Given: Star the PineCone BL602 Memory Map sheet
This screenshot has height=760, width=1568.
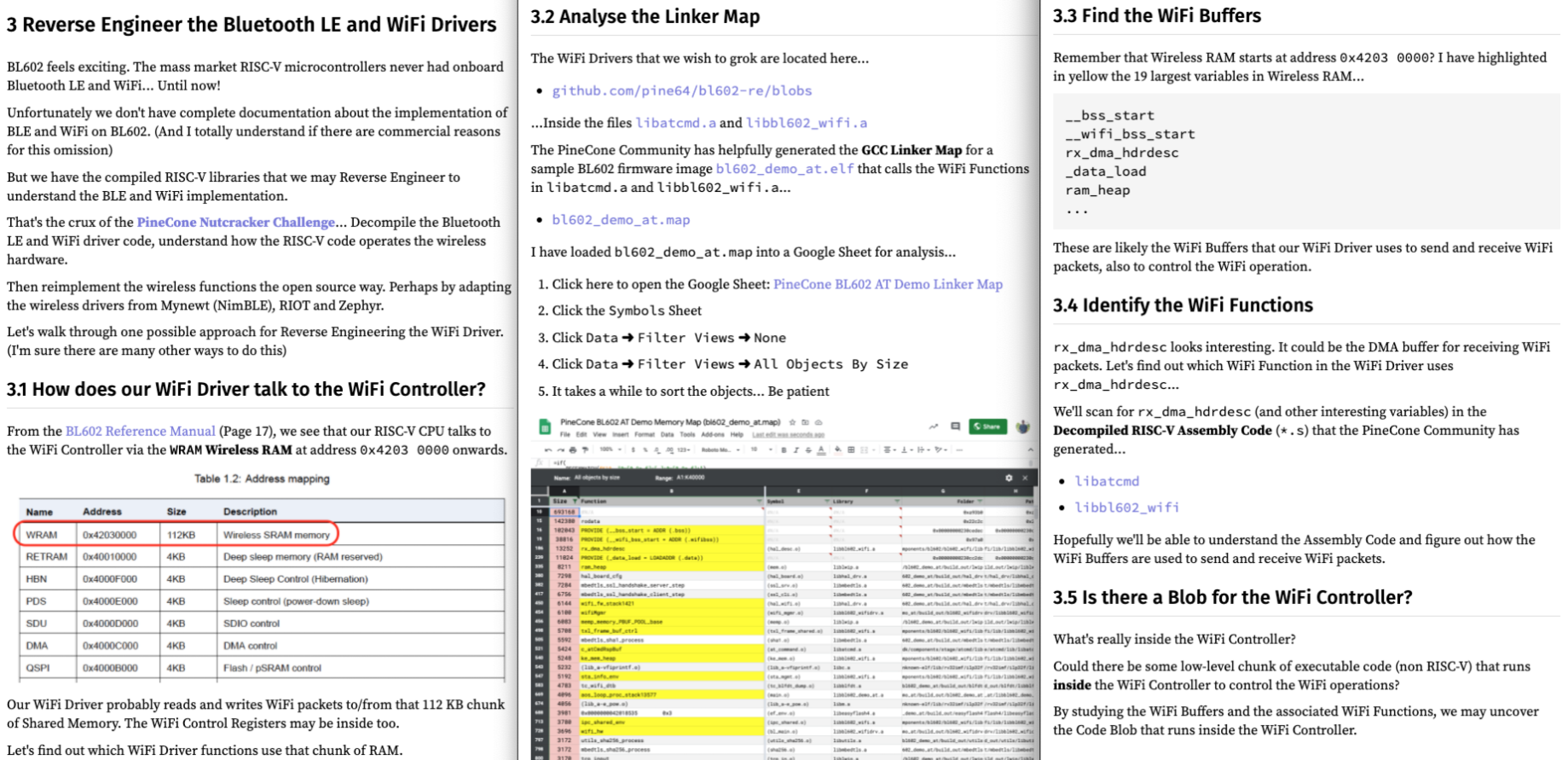Looking at the screenshot, I should point(792,422).
